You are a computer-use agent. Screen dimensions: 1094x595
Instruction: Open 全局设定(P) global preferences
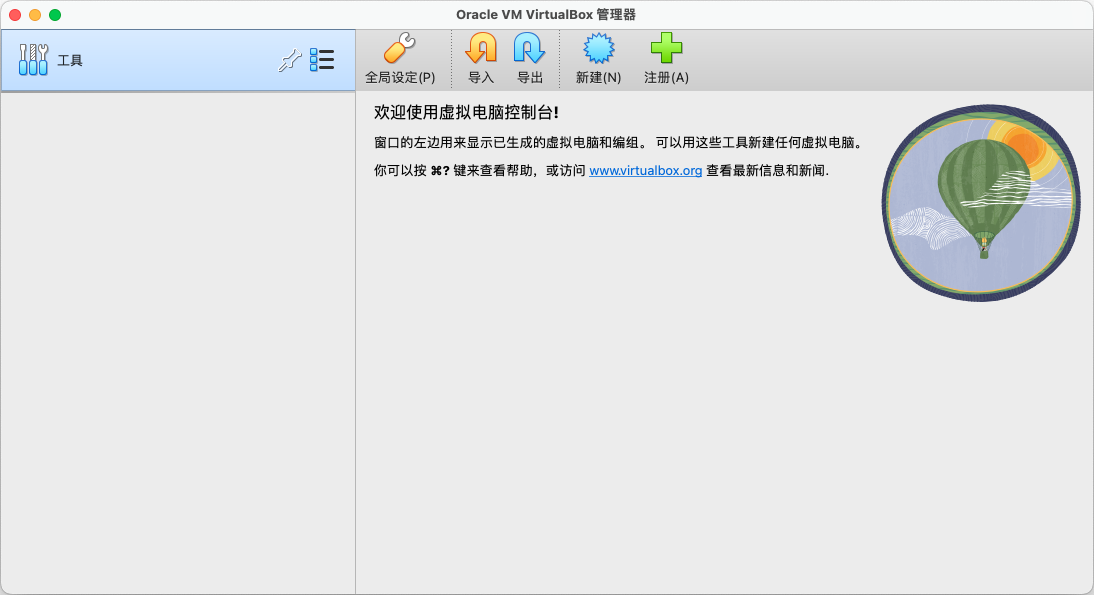click(x=400, y=59)
